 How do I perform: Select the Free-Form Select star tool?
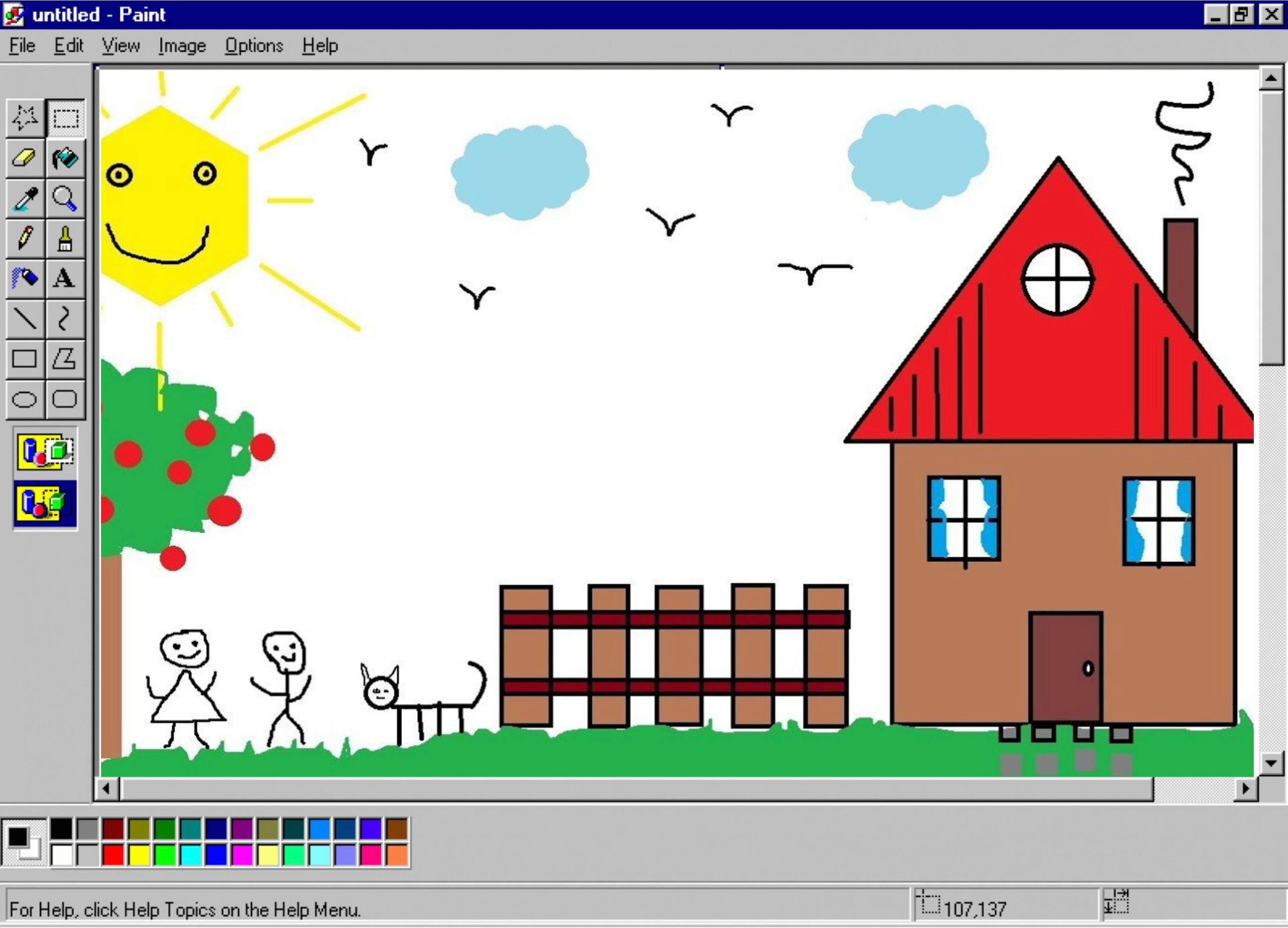tap(25, 118)
